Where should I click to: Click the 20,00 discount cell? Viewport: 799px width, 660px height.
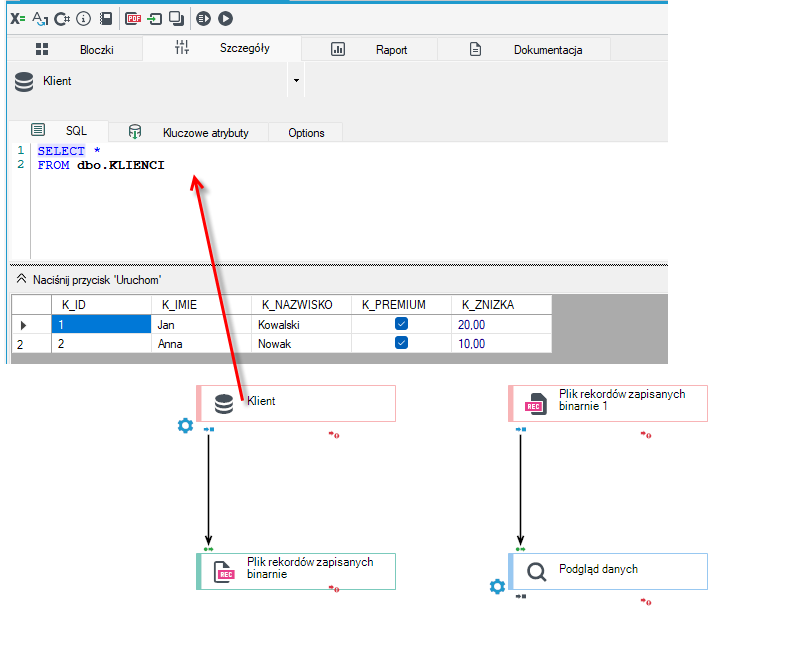coord(501,325)
